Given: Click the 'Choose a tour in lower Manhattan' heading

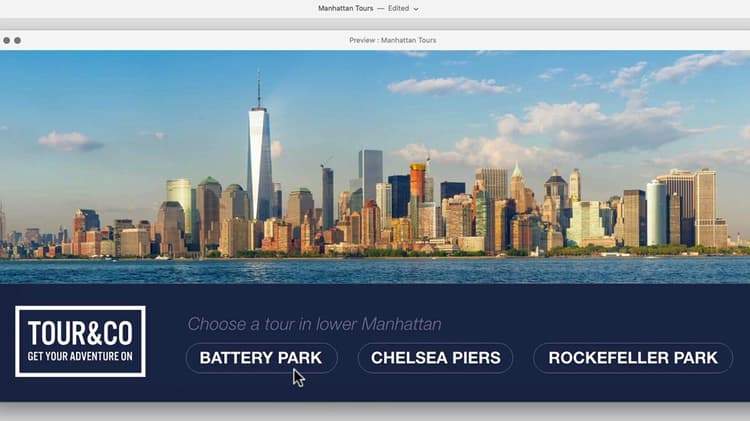Looking at the screenshot, I should 314,324.
